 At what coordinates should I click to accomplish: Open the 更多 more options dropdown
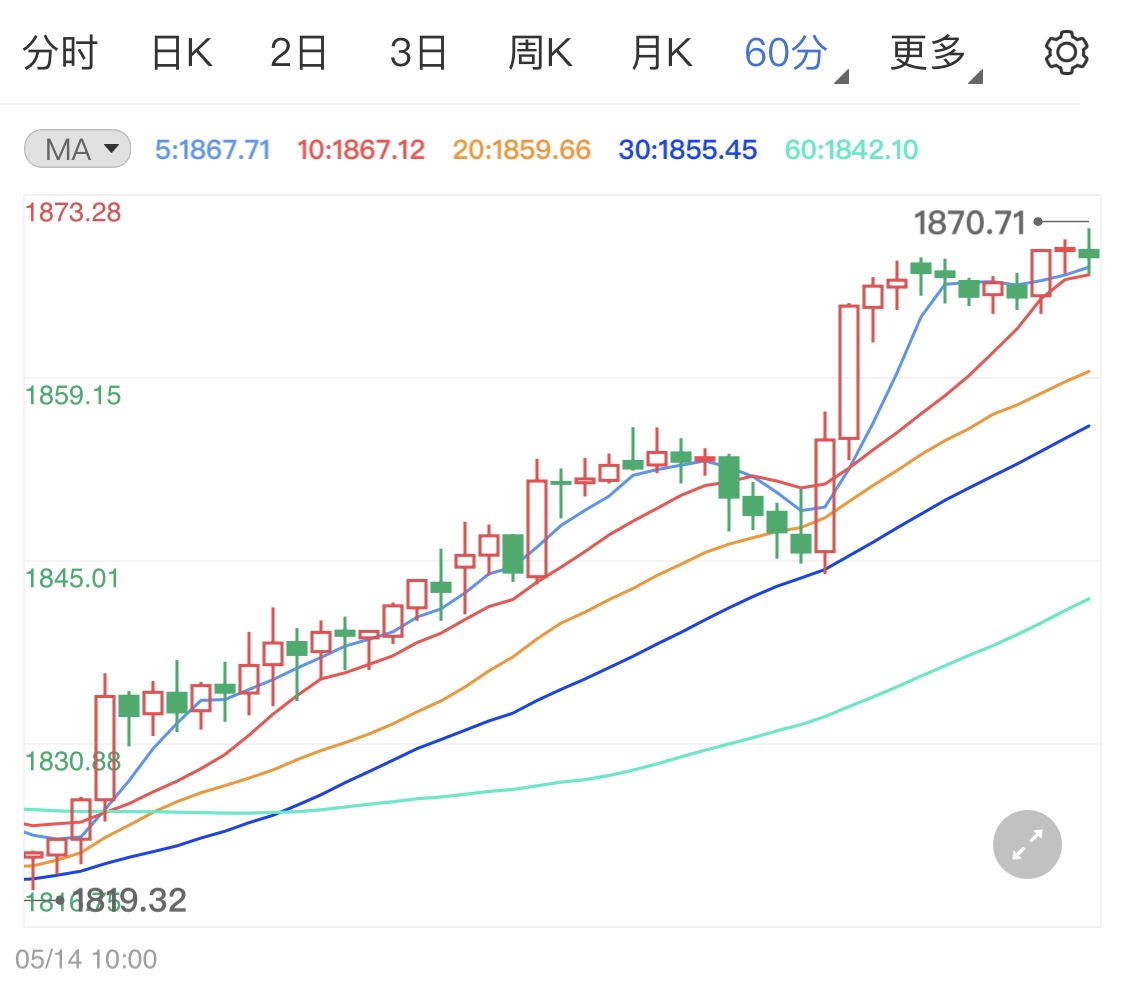pyautogui.click(x=936, y=55)
